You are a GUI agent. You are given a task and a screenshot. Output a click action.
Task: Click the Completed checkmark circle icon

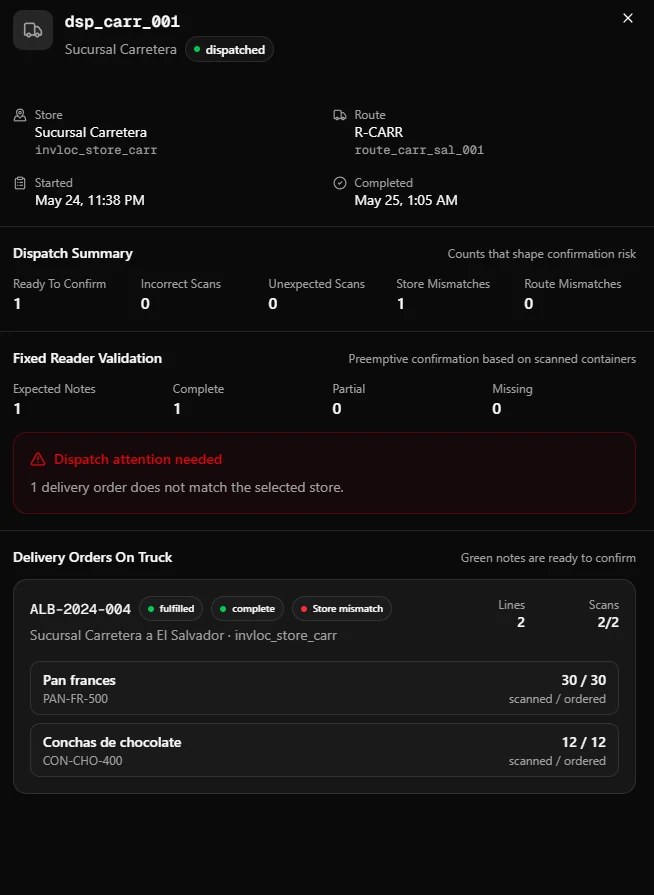pyautogui.click(x=340, y=183)
